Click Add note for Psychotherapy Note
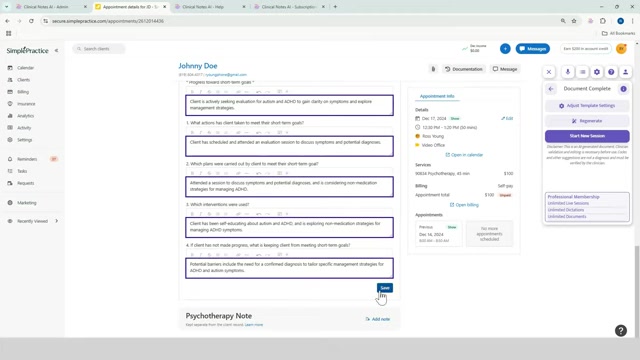This screenshot has height=360, width=640. click(378, 319)
